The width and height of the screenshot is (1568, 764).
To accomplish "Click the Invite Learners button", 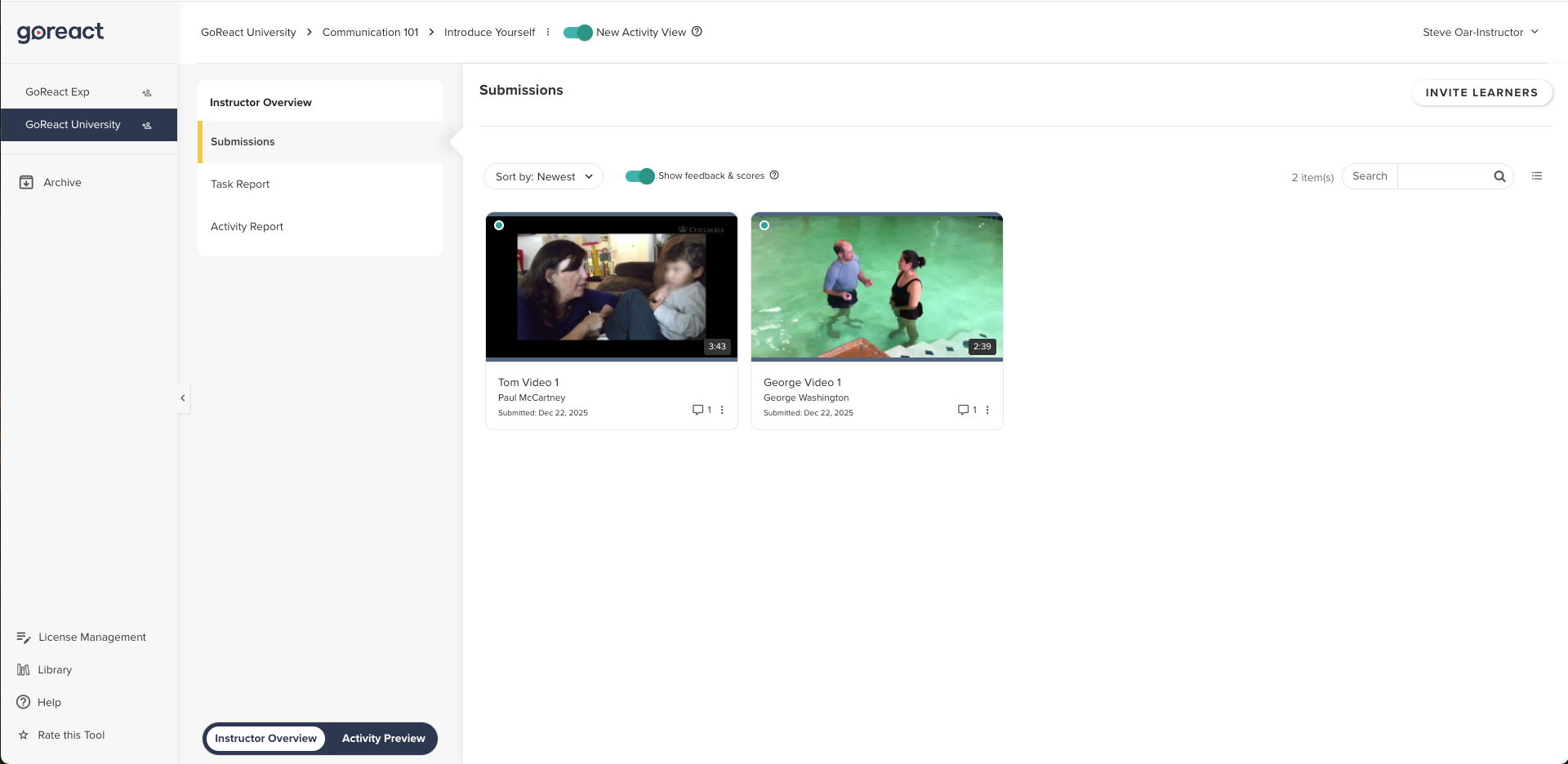I will (x=1481, y=92).
